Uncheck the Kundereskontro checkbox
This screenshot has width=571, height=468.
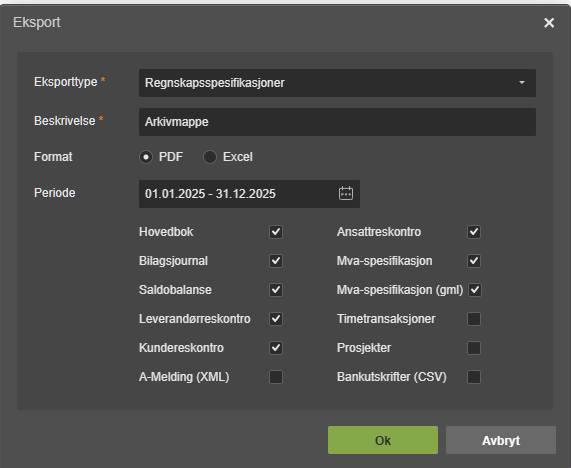[x=276, y=348]
